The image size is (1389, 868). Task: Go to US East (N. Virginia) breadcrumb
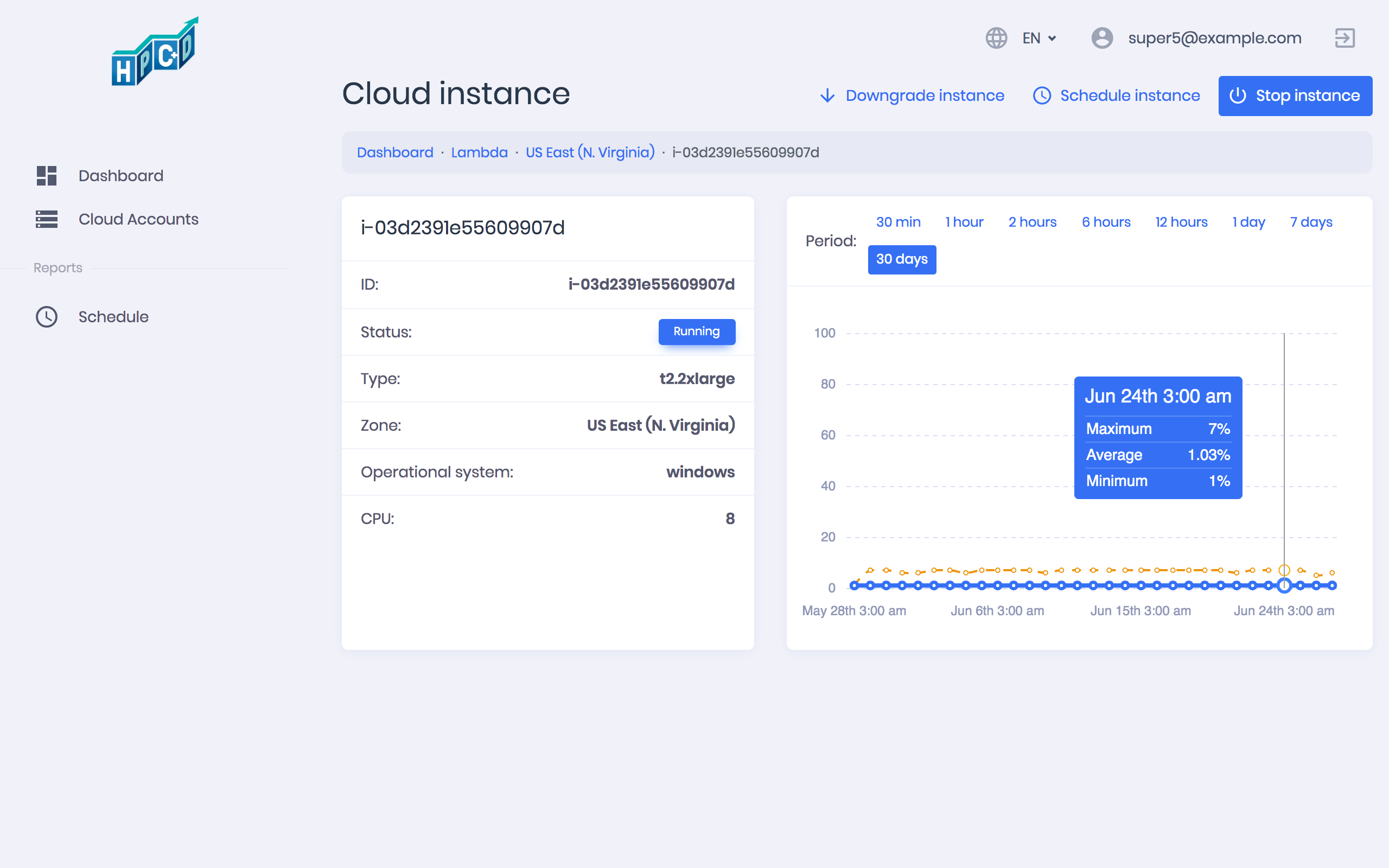click(x=590, y=152)
